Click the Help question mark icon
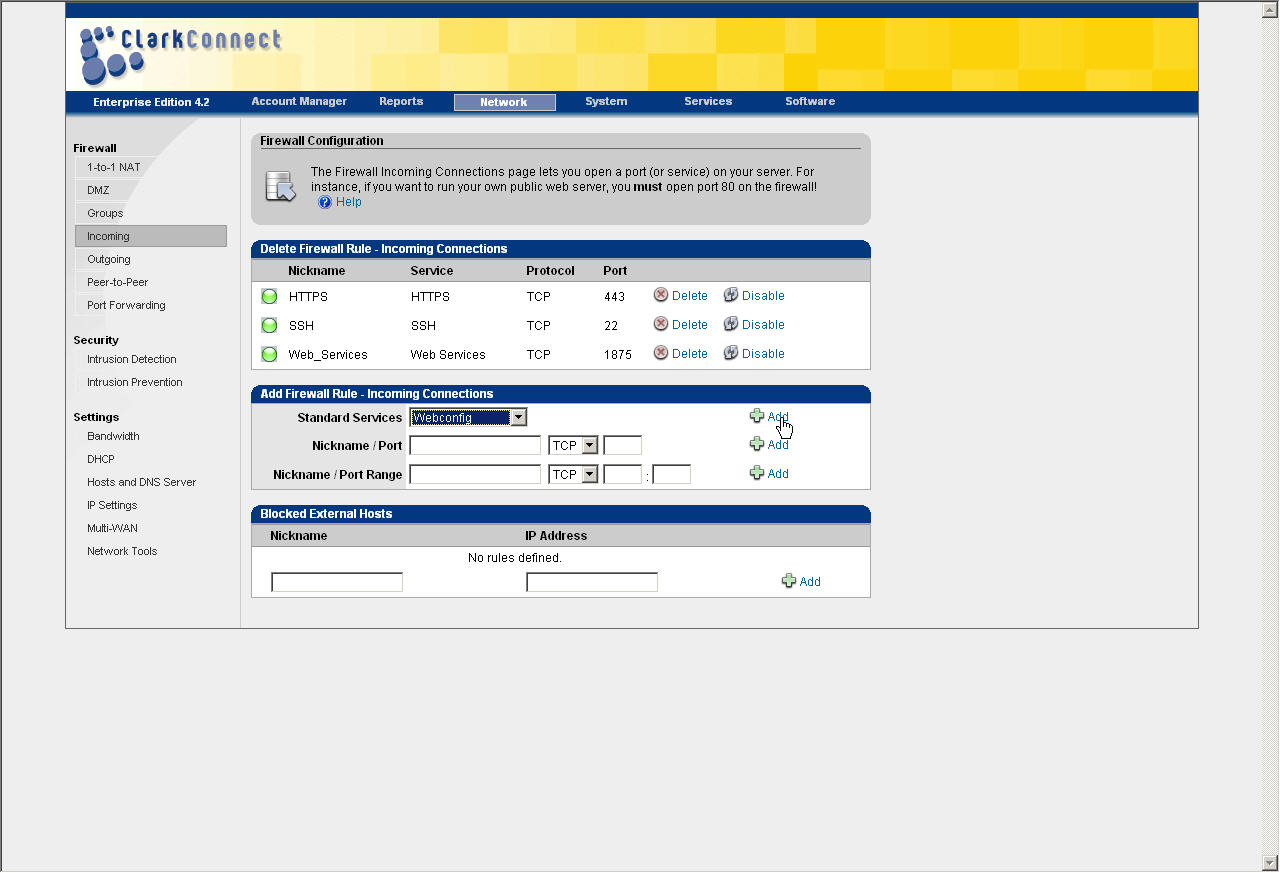Image resolution: width=1280 pixels, height=873 pixels. [x=325, y=202]
